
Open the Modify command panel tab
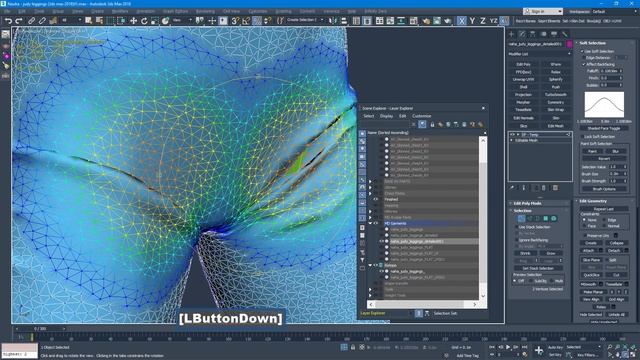pos(522,34)
